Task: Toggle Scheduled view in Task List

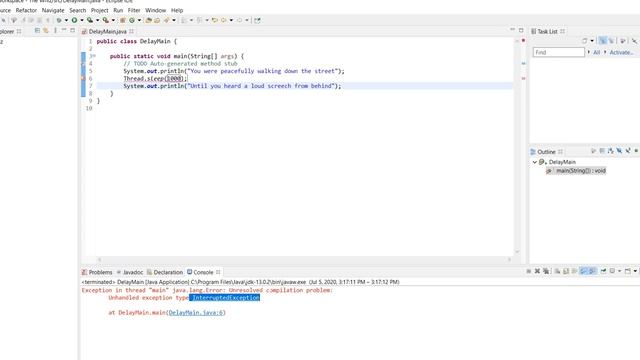Action: [x=612, y=41]
